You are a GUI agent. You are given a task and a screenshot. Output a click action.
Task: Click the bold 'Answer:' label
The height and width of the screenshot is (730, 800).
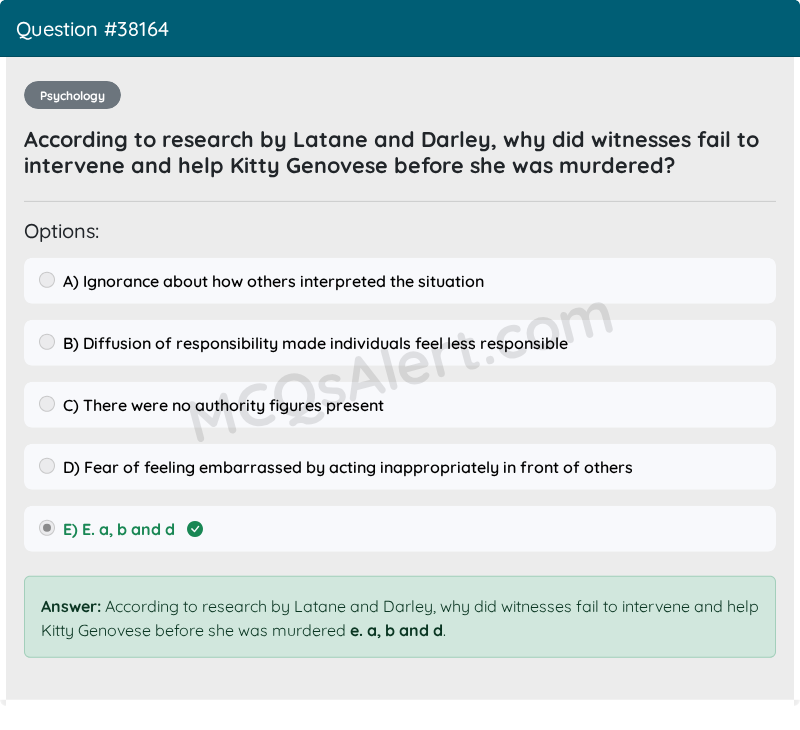tap(71, 607)
